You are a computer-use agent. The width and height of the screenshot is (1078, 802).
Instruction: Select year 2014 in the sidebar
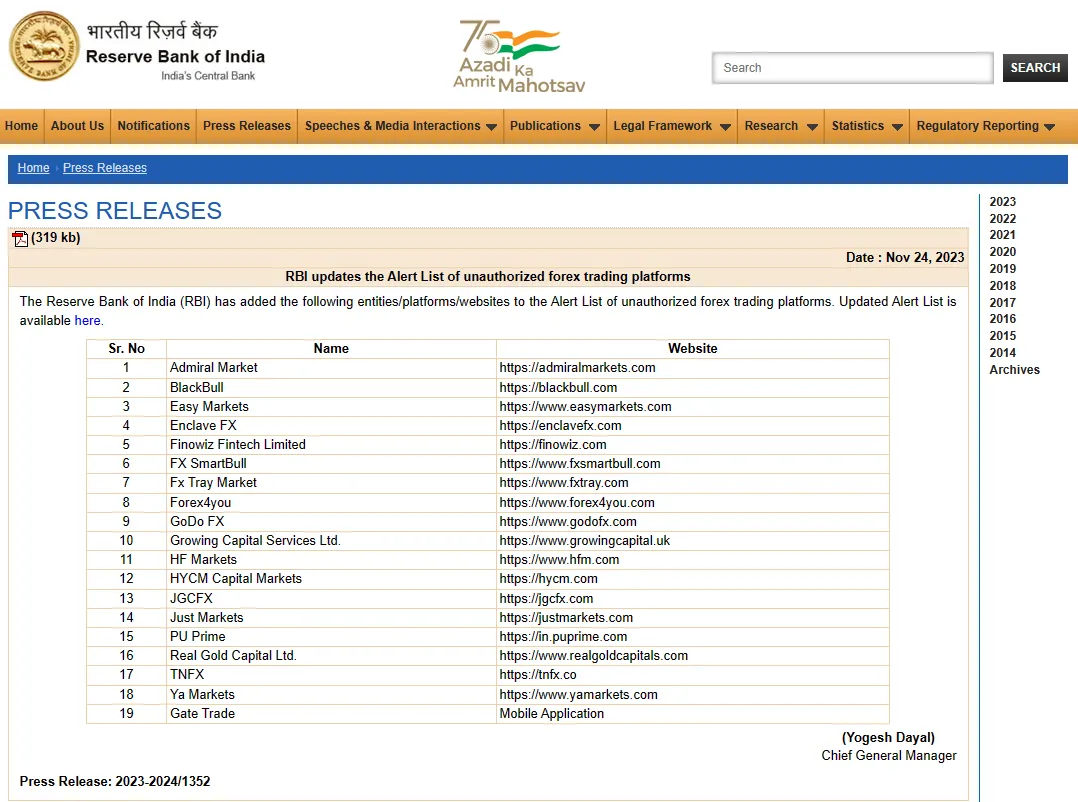[x=1002, y=353]
